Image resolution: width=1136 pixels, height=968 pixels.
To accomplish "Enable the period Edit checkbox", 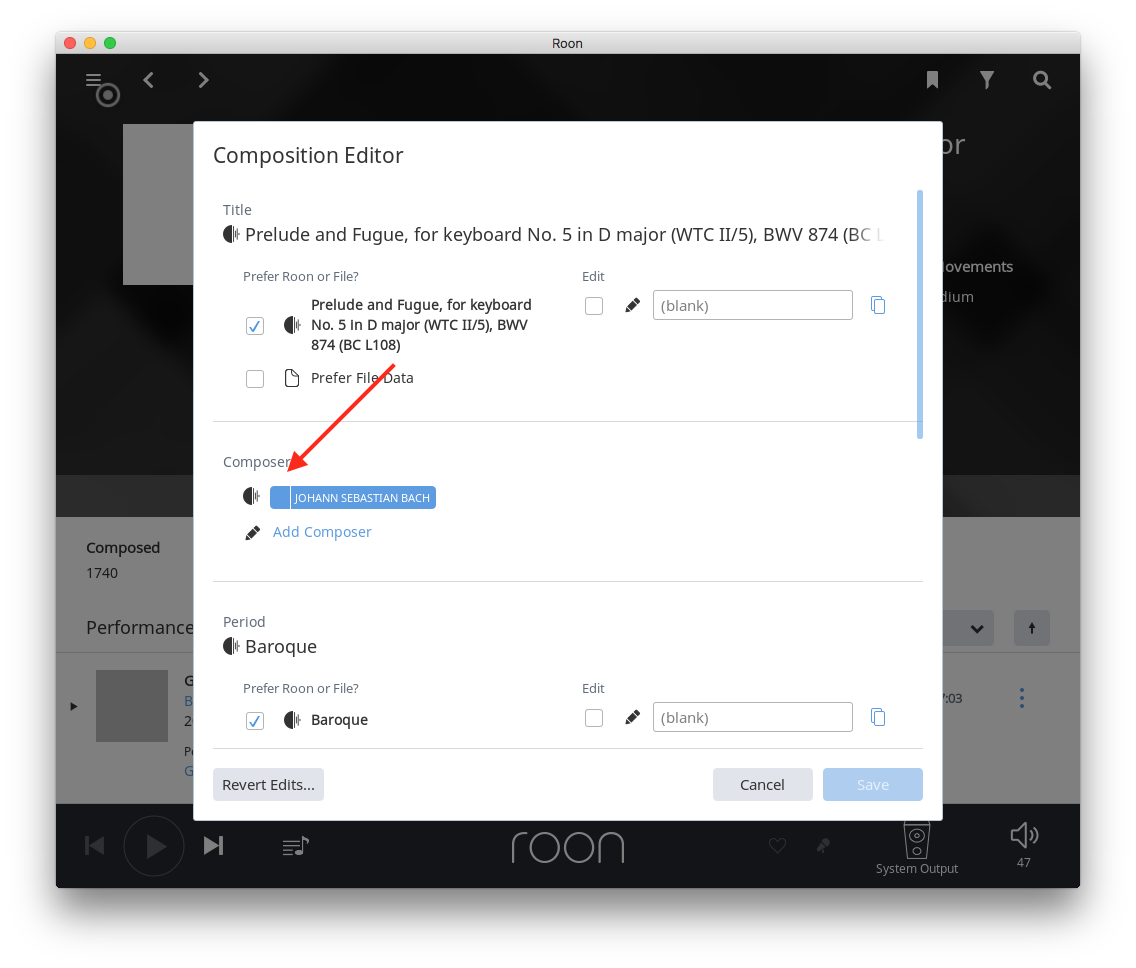I will coord(593,718).
